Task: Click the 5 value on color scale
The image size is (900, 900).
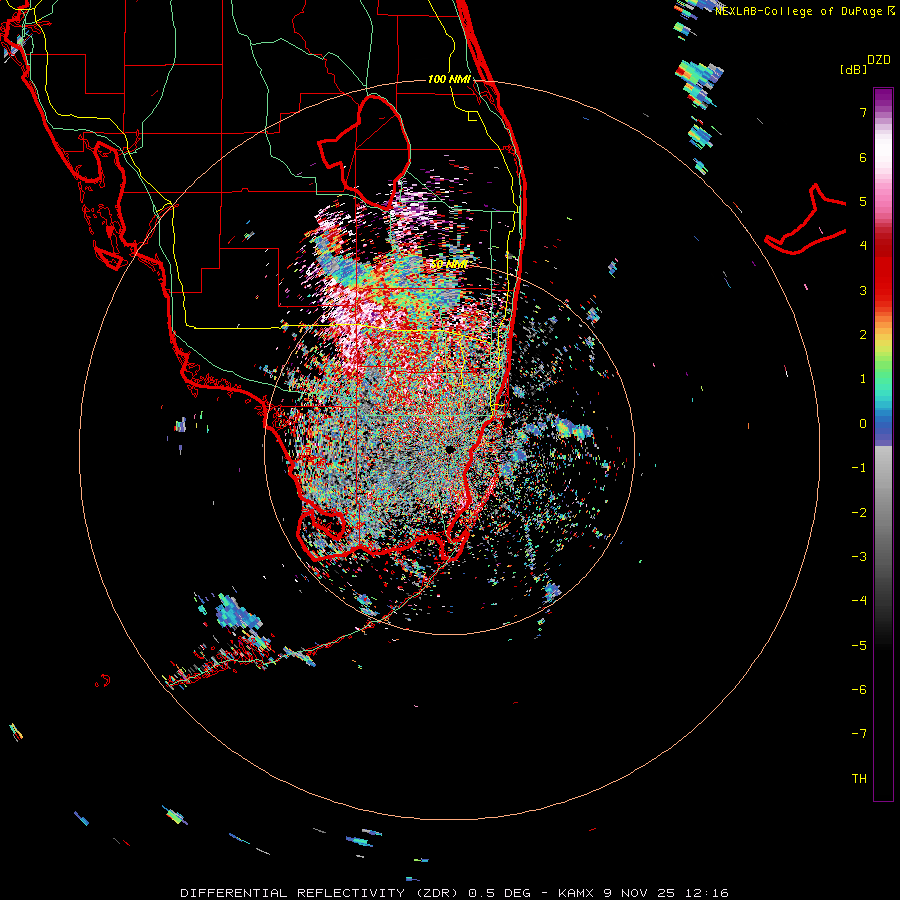Action: click(863, 201)
